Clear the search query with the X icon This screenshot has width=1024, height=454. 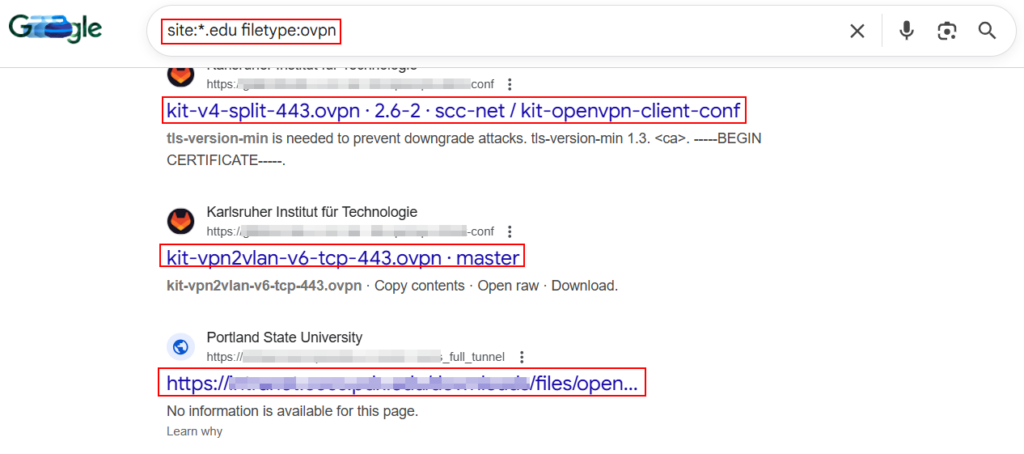point(857,31)
